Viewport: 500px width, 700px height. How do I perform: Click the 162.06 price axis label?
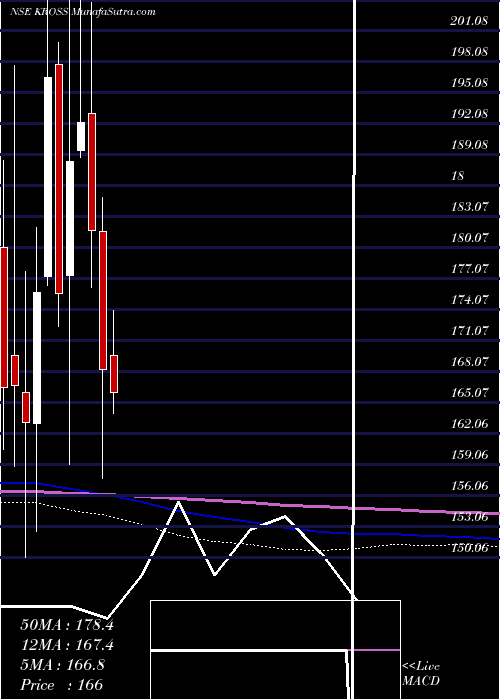click(468, 424)
